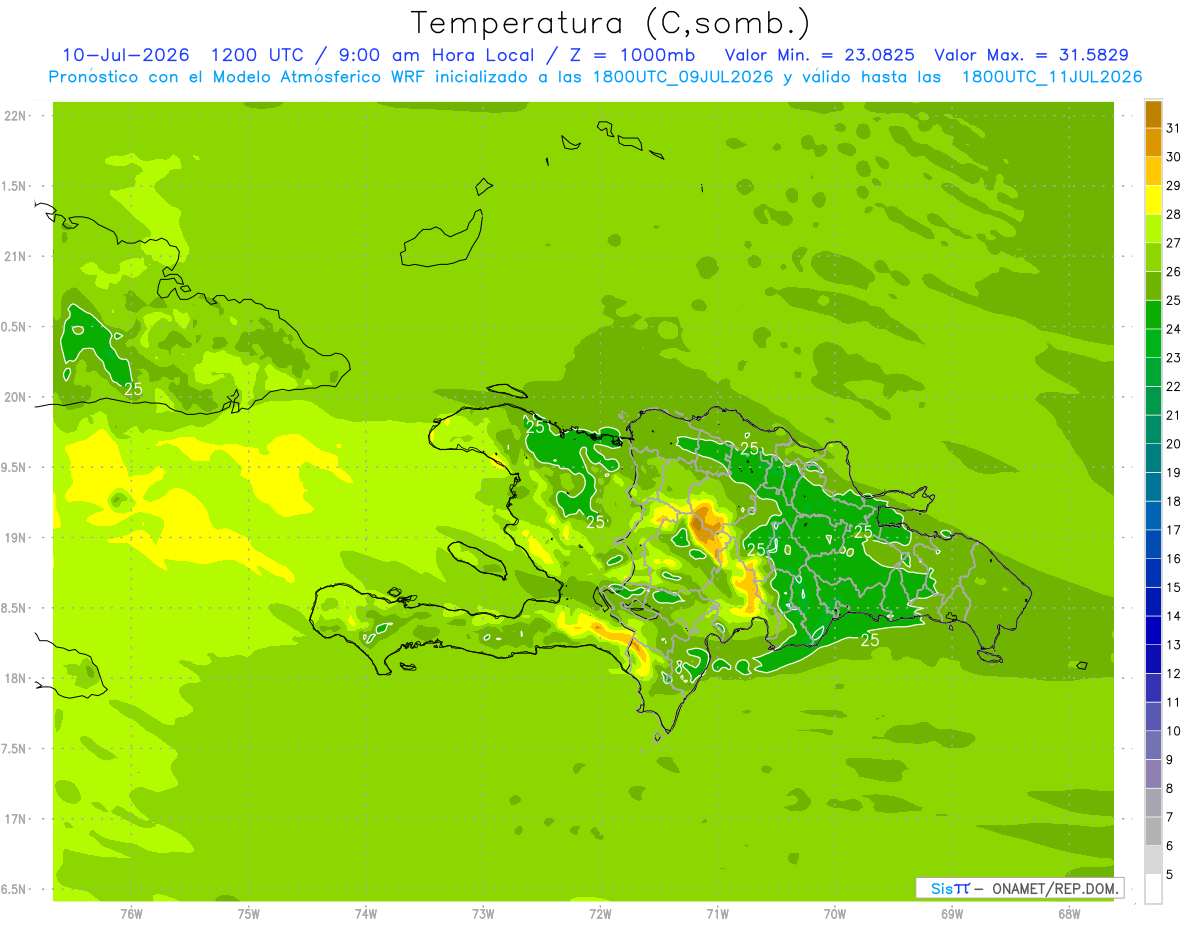Click the 'SisTT – ONAMET/REP.DOM.' label

pyautogui.click(x=1018, y=888)
